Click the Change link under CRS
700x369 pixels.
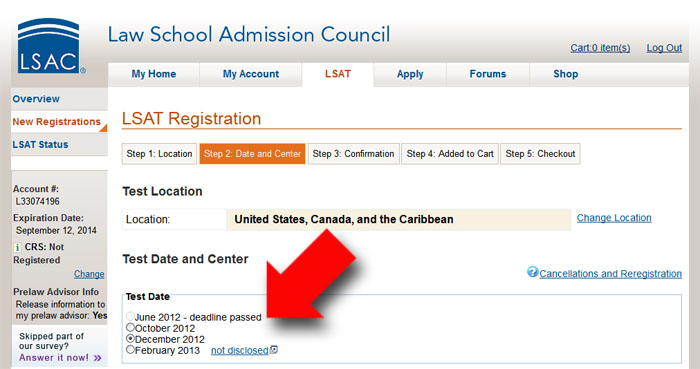89,274
